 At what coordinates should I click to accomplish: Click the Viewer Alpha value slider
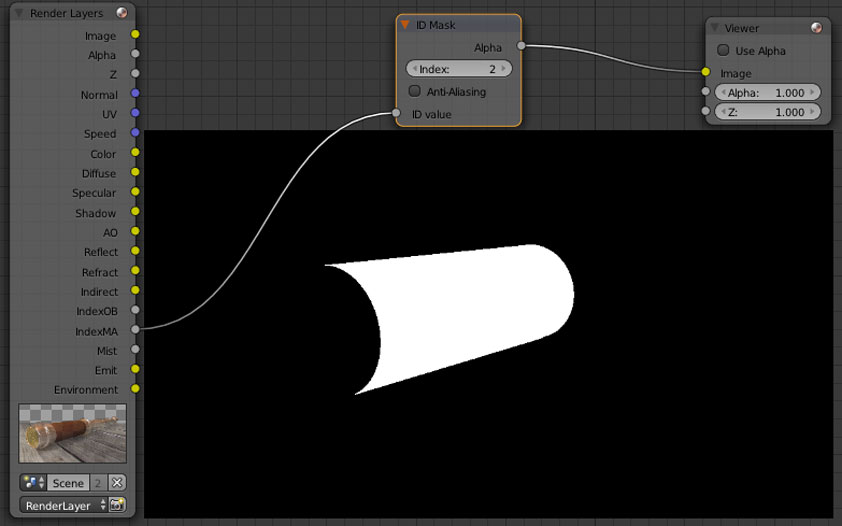click(x=765, y=92)
